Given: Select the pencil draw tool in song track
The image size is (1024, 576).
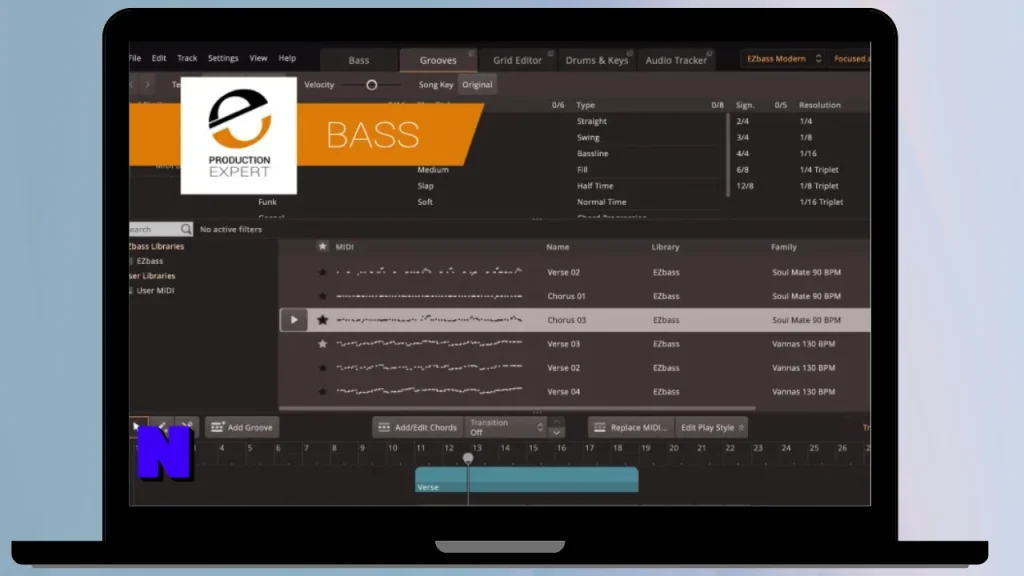Looking at the screenshot, I should point(162,426).
